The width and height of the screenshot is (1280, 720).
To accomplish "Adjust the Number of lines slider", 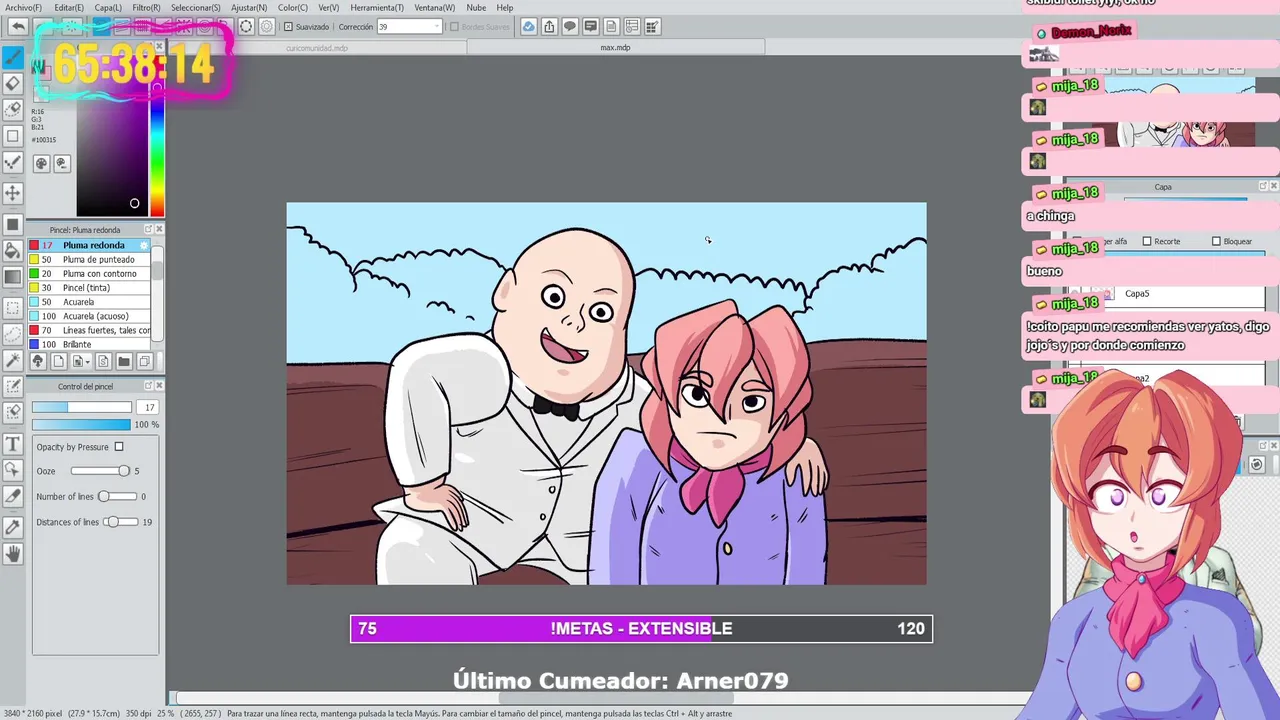I will 117,496.
